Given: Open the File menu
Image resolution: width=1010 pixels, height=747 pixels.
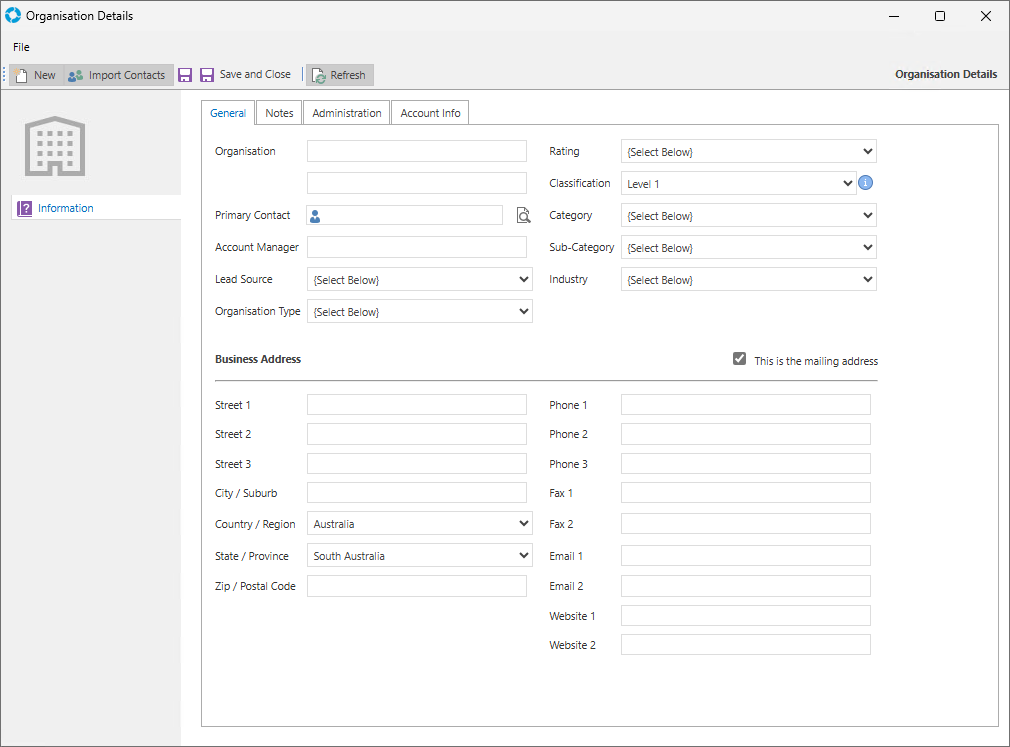Looking at the screenshot, I should pyautogui.click(x=21, y=47).
